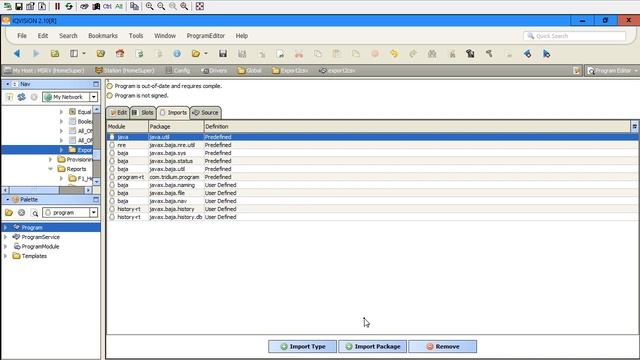Open the Tools menu
Image resolution: width=640 pixels, height=360 pixels.
point(136,36)
